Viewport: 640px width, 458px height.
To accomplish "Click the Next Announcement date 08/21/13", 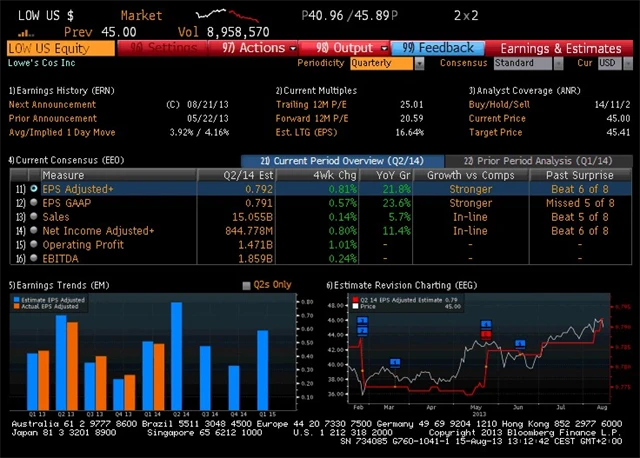I will pos(208,104).
